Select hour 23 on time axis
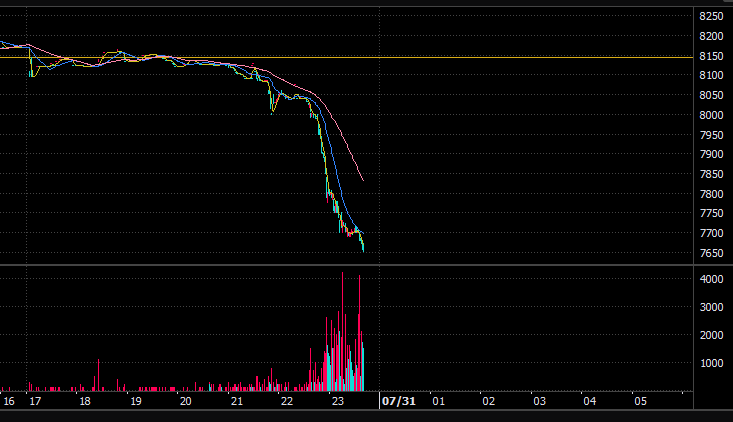This screenshot has height=422, width=733. click(x=338, y=401)
